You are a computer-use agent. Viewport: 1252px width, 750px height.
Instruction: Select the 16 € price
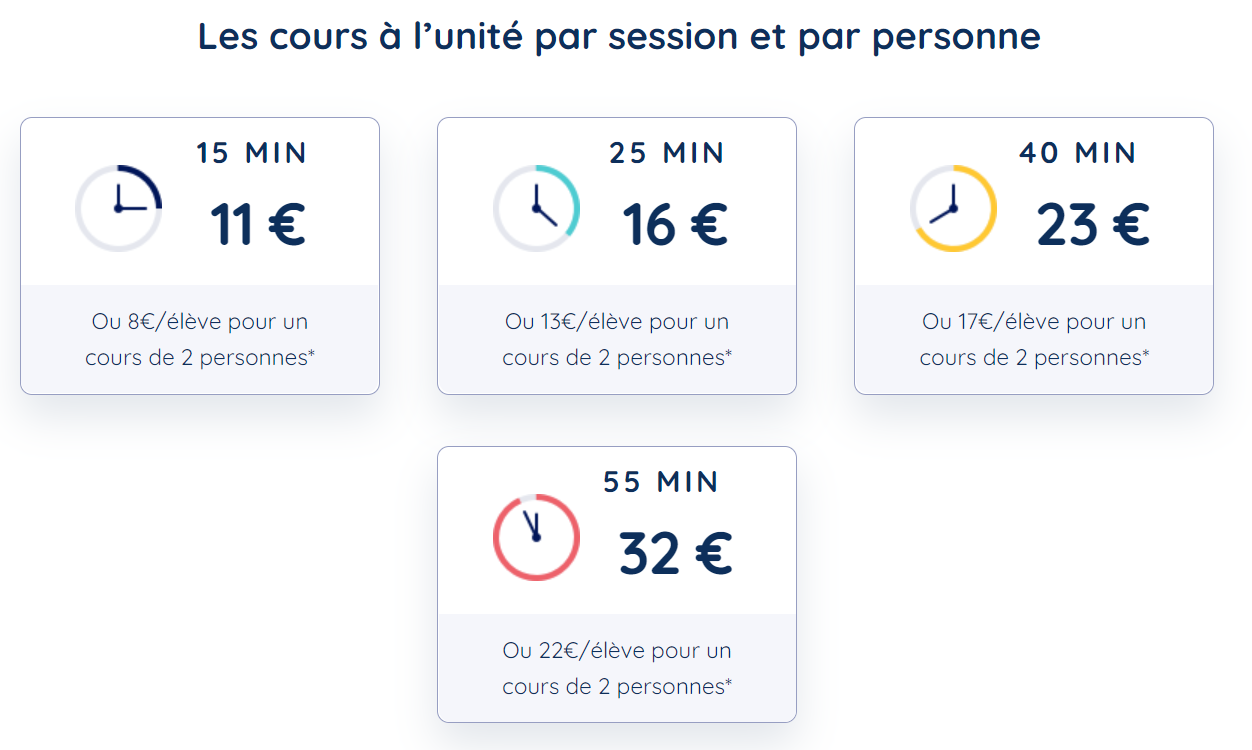point(675,224)
